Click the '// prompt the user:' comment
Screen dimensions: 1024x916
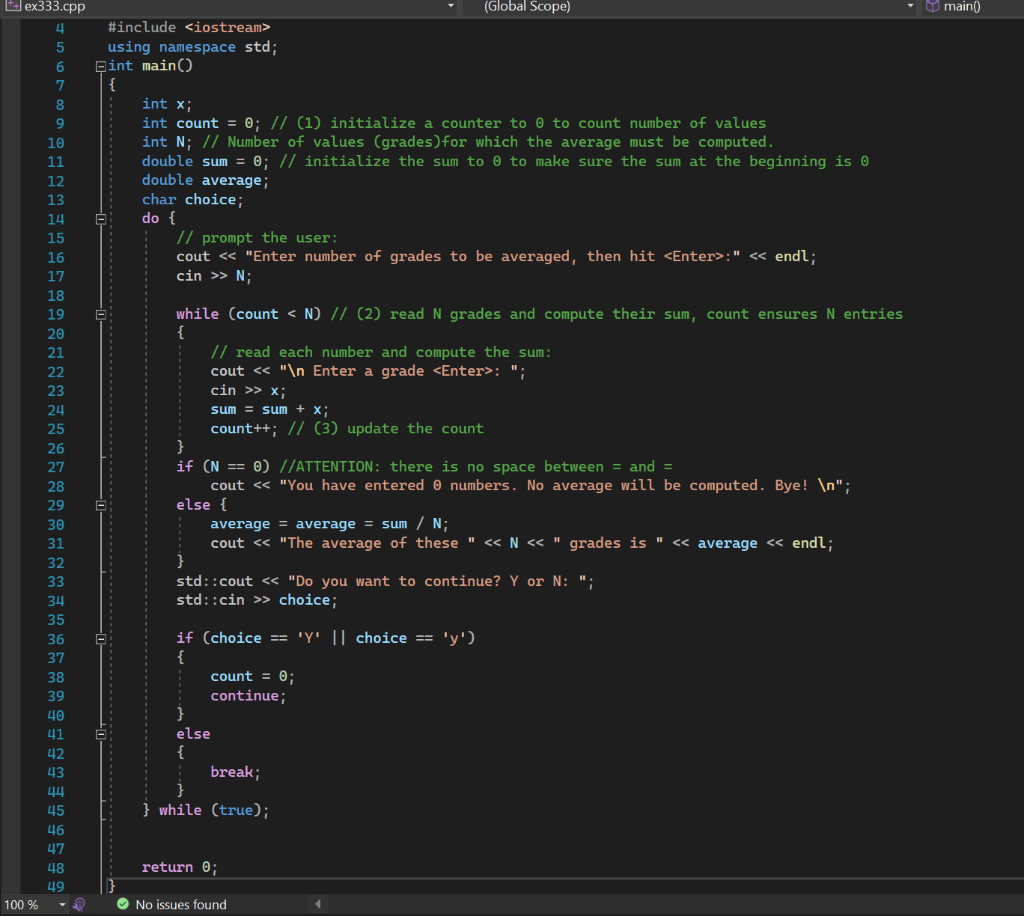257,238
